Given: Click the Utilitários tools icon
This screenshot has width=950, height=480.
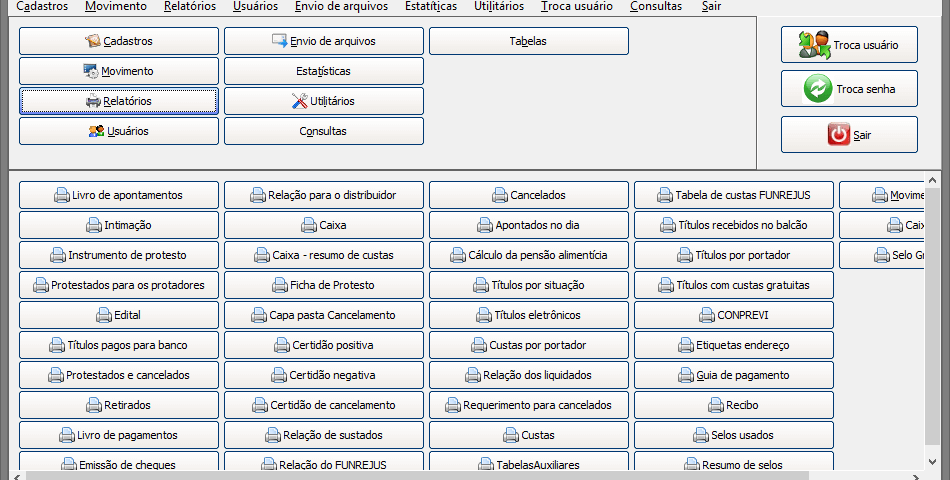Looking at the screenshot, I should point(300,101).
